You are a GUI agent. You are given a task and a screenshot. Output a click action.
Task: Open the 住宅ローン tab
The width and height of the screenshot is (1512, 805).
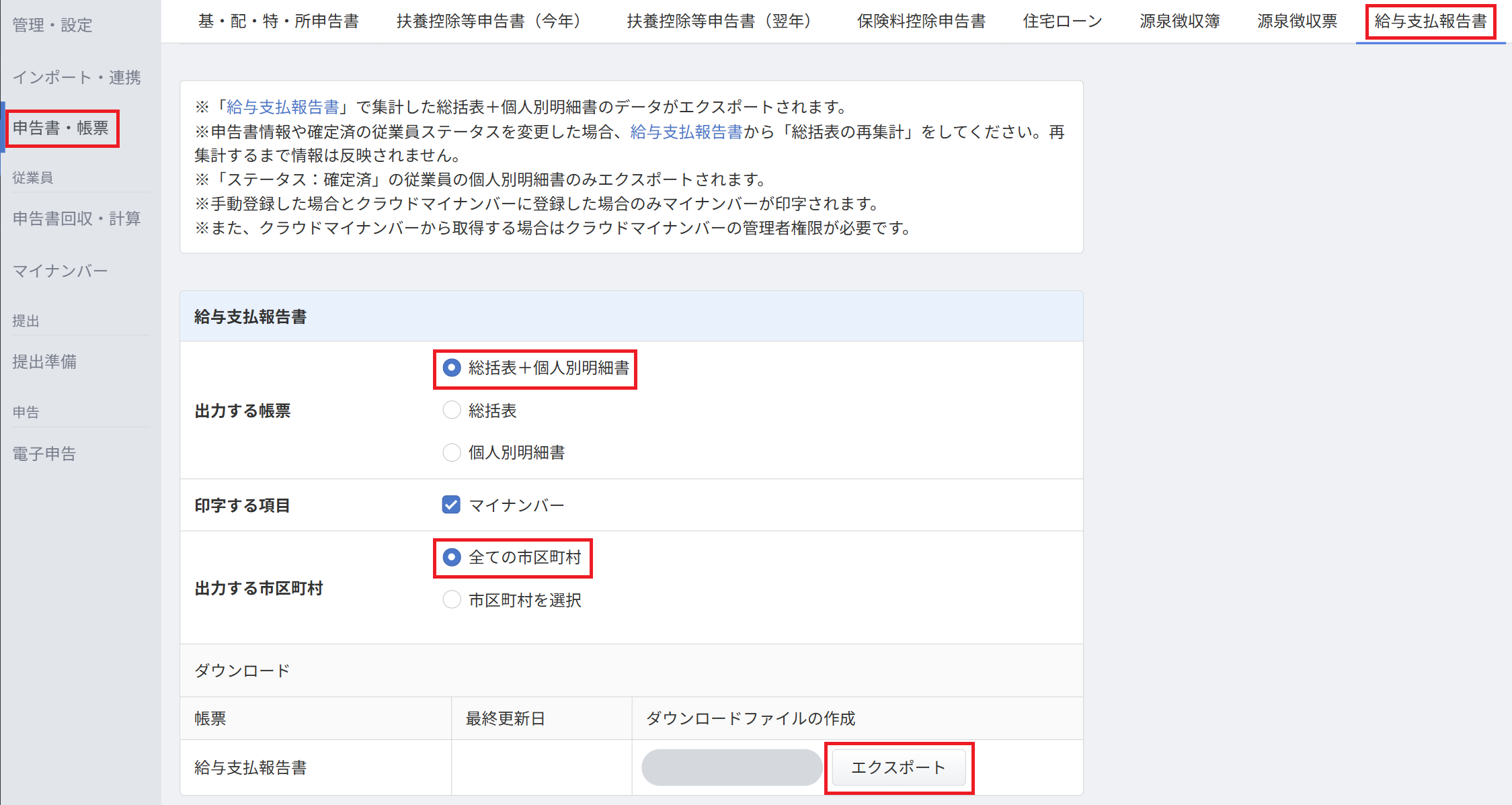click(1062, 22)
